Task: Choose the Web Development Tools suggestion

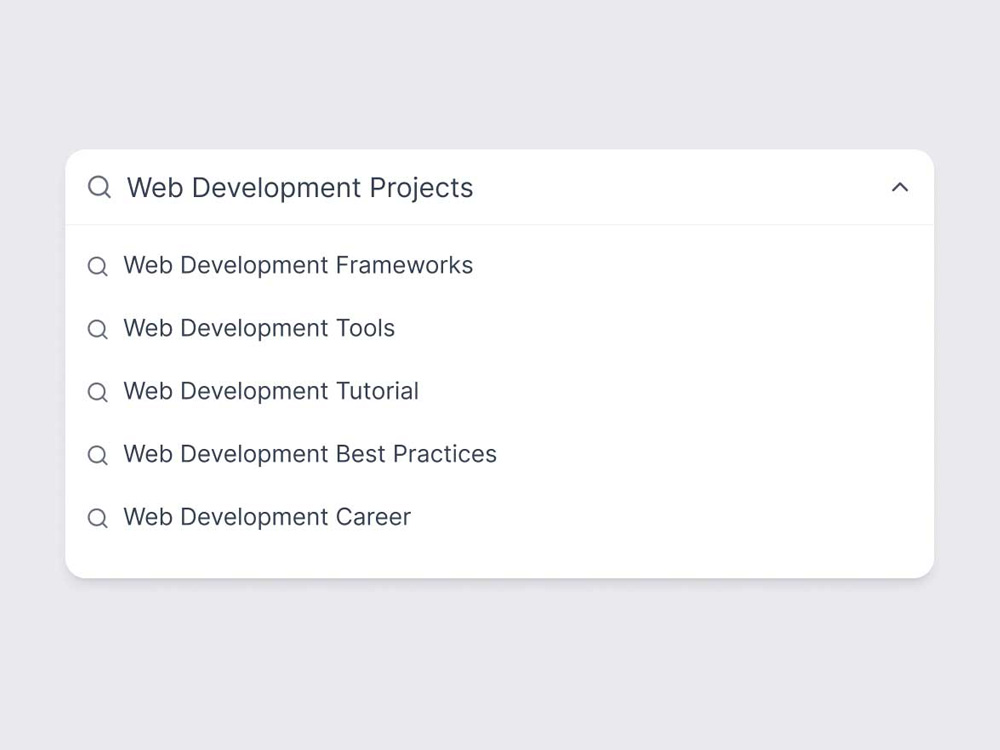Action: tap(499, 328)
